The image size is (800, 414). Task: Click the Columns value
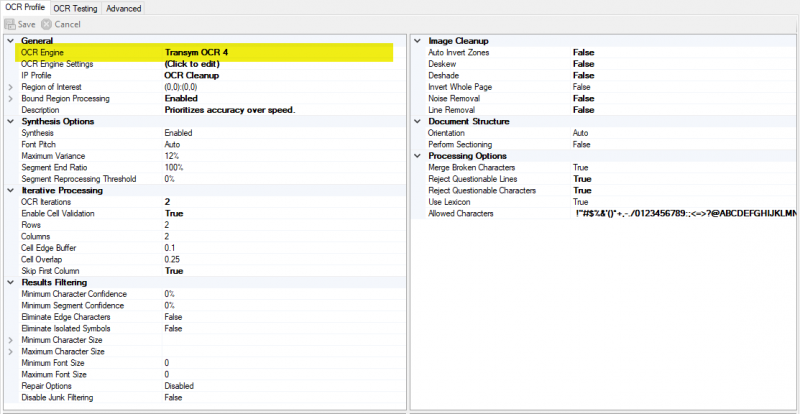pos(167,236)
